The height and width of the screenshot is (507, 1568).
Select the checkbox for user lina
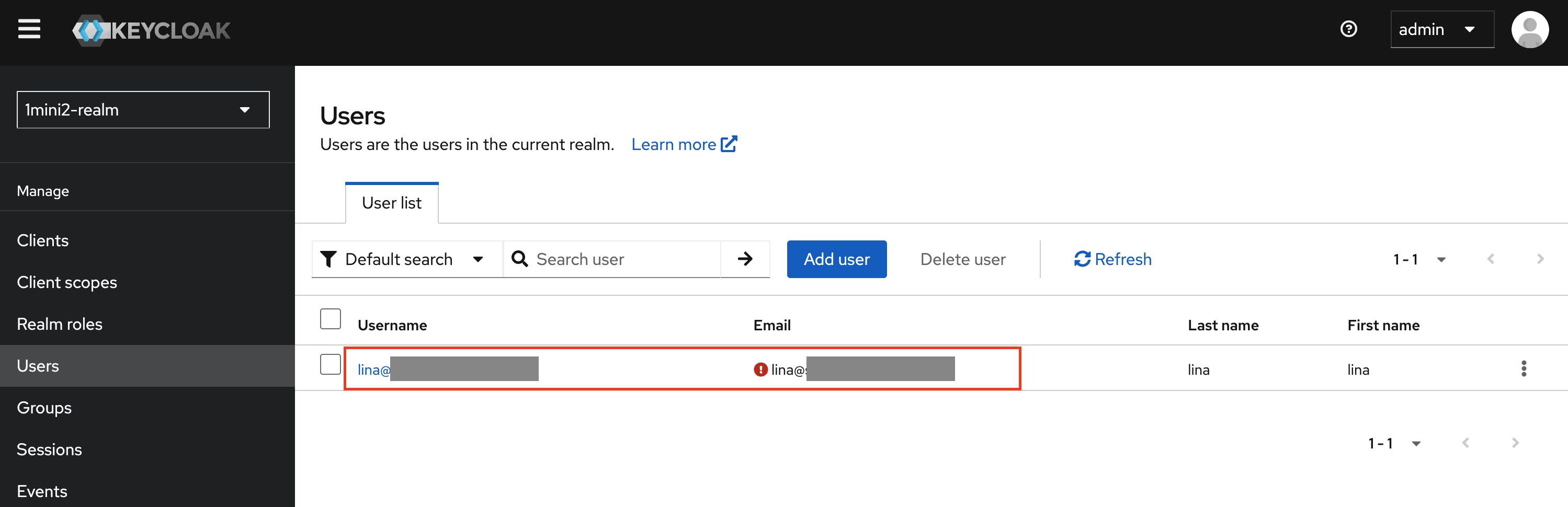point(331,365)
